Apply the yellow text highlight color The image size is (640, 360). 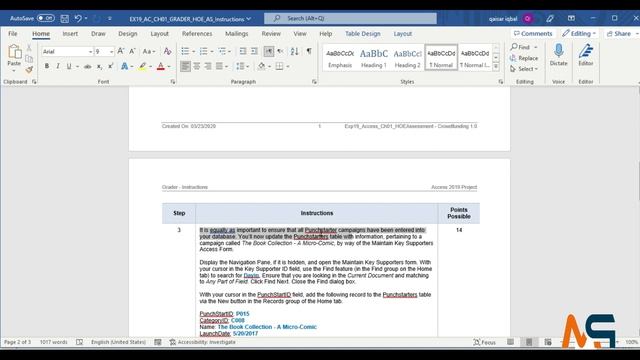pyautogui.click(x=142, y=66)
